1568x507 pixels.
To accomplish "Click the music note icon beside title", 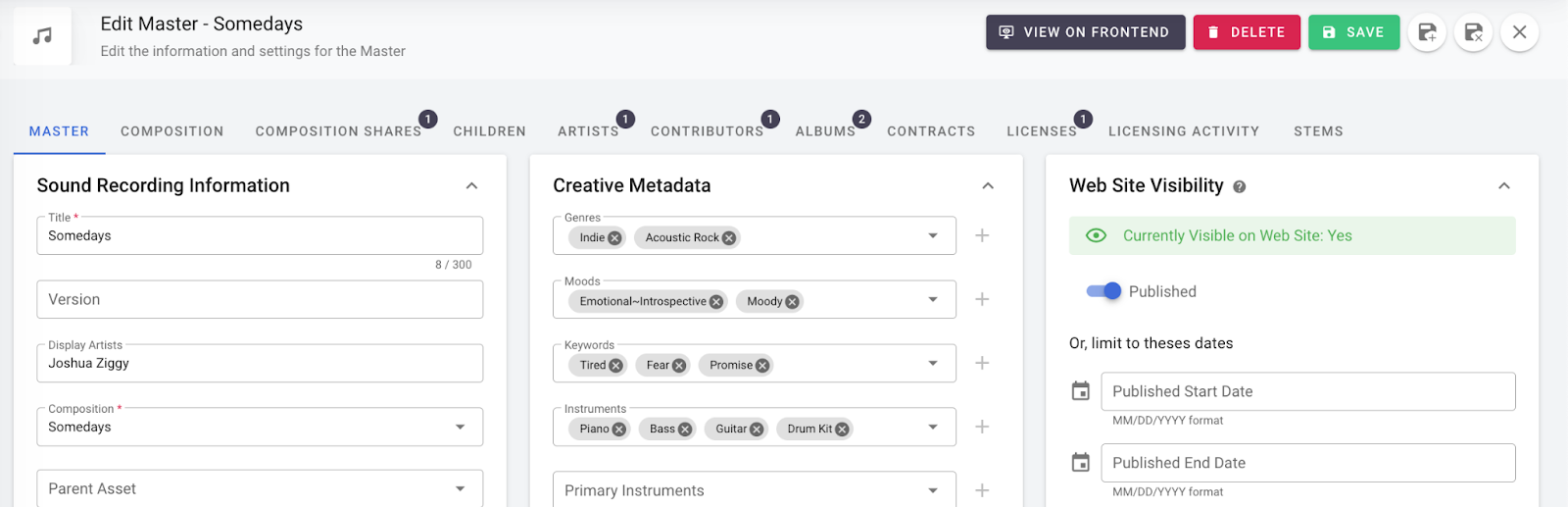I will (x=42, y=36).
